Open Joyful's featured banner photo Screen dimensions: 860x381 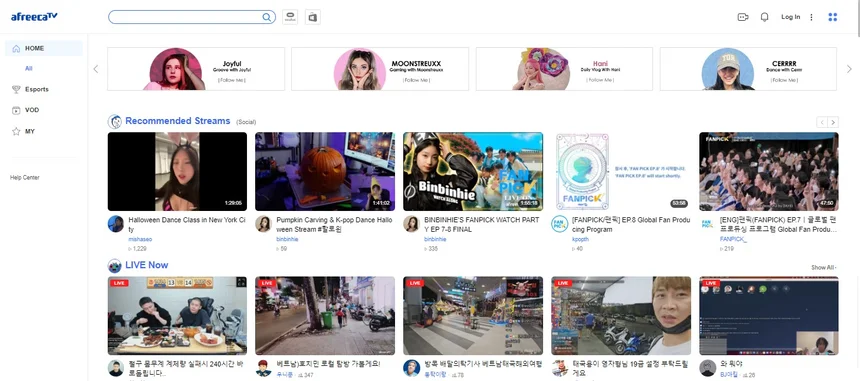(176, 69)
